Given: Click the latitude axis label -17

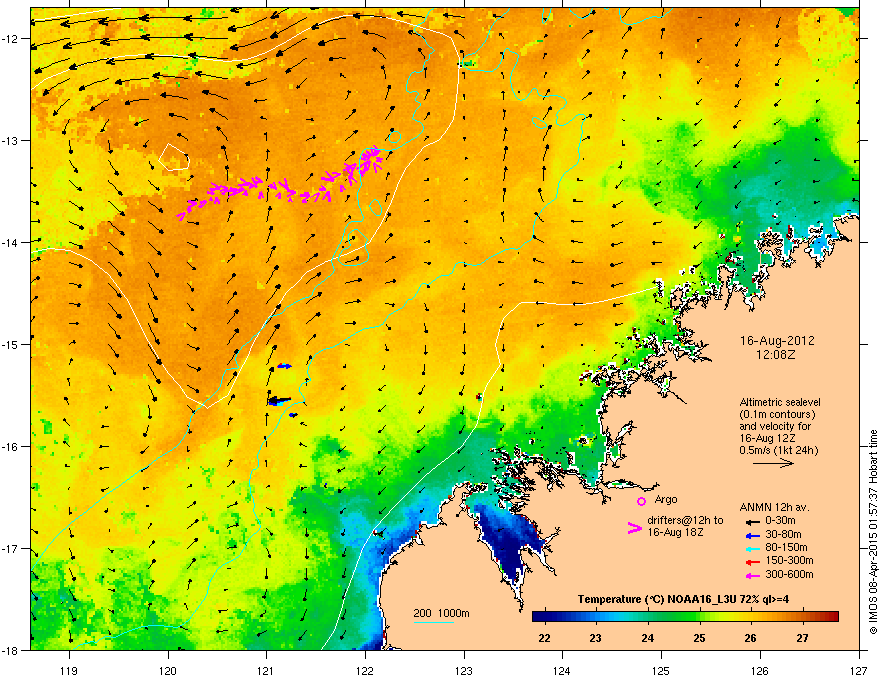Looking at the screenshot, I should pyautogui.click(x=11, y=548).
